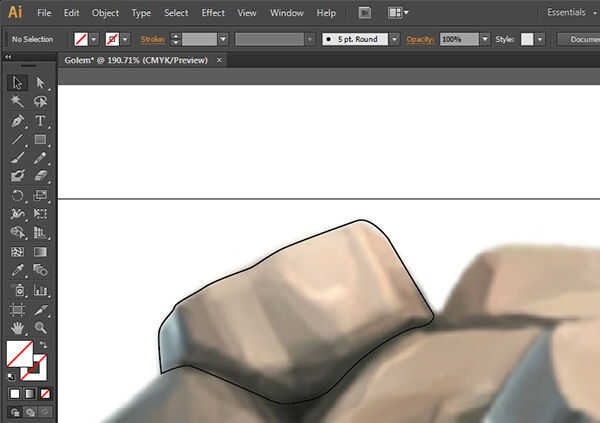Viewport: 600px width, 423px height.
Task: Open the Window menu
Action: click(x=287, y=13)
